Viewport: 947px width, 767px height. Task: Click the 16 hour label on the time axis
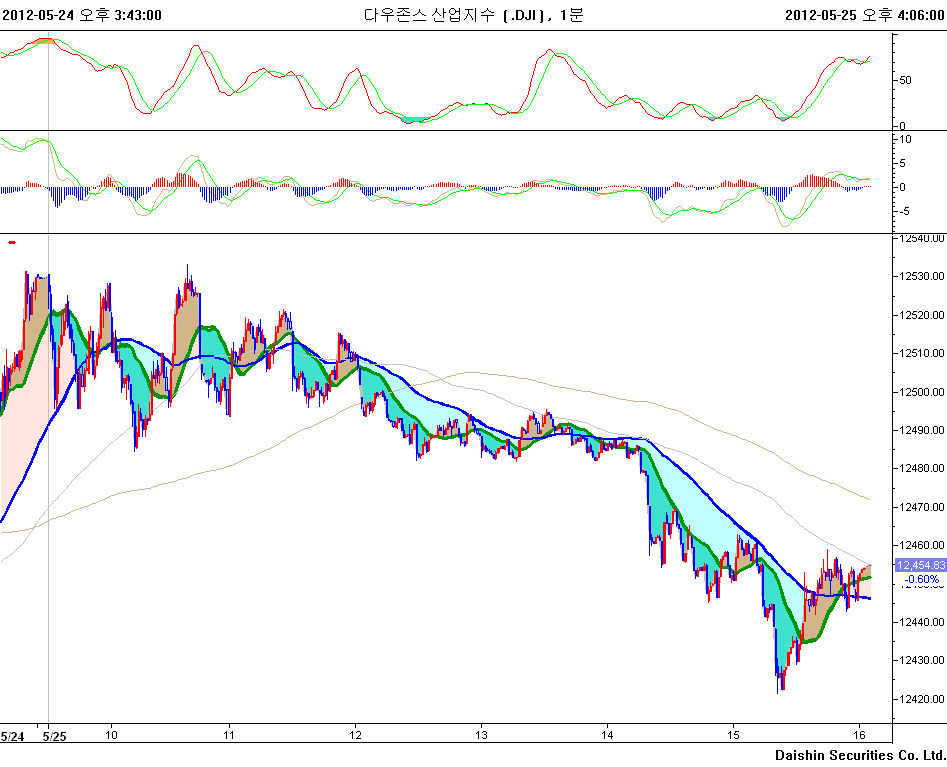(858, 736)
